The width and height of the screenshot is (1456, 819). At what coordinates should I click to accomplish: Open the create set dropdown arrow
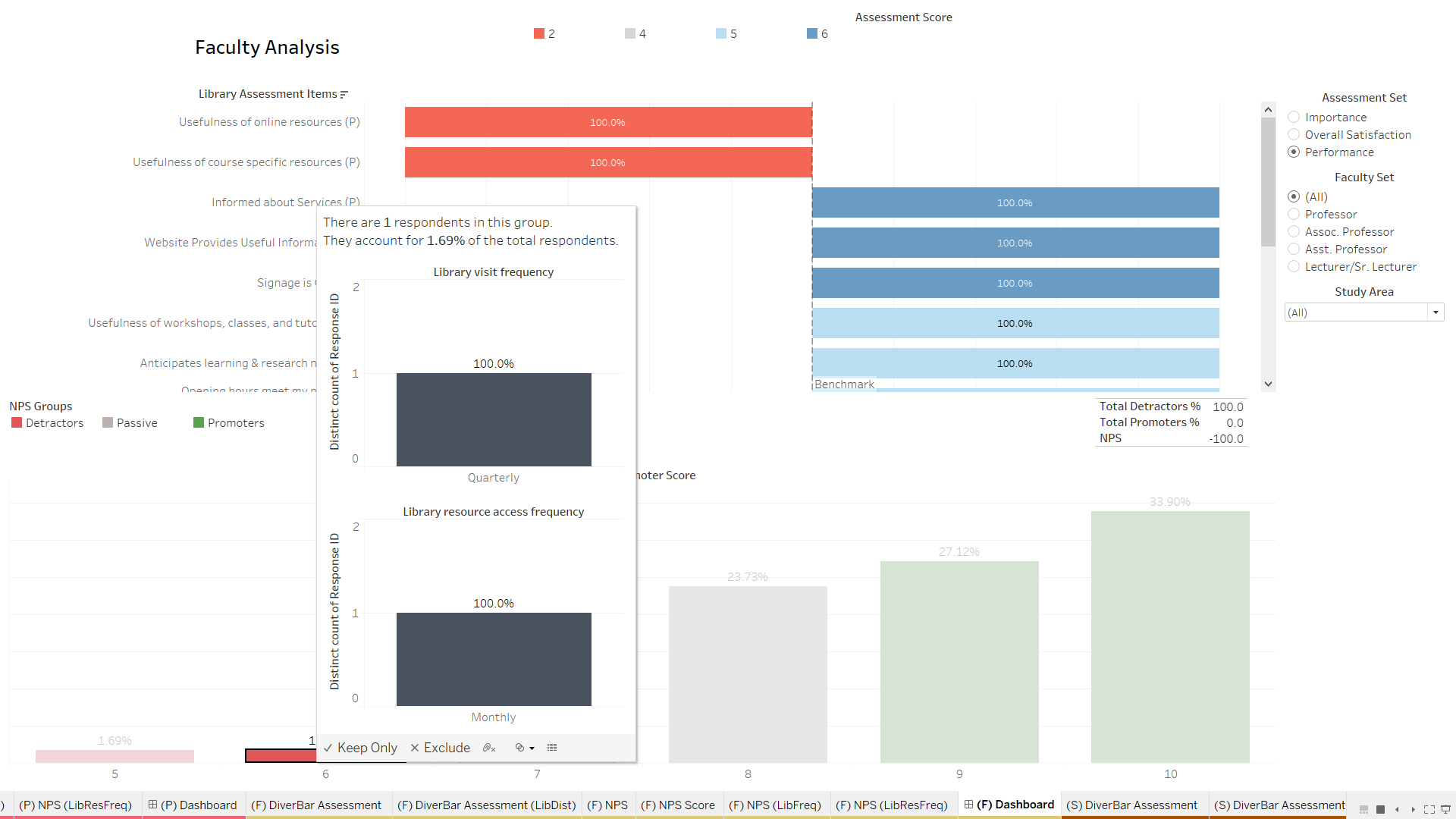(x=532, y=748)
